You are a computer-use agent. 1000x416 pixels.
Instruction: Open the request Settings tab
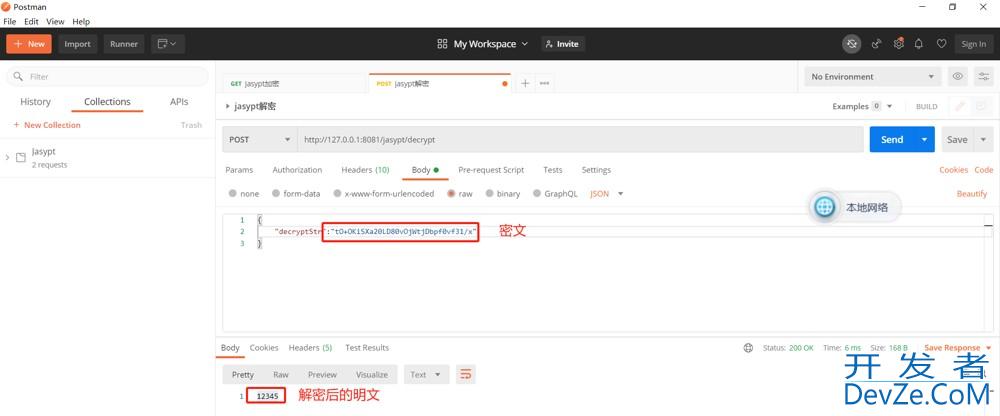[596, 170]
